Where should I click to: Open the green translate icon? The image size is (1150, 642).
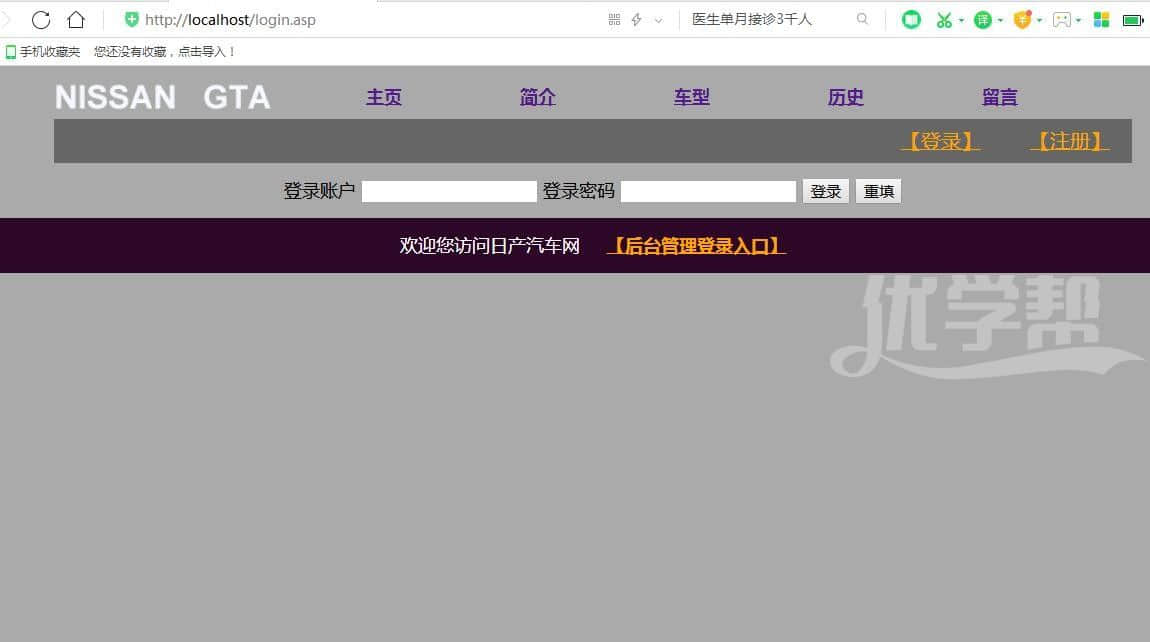(x=983, y=20)
